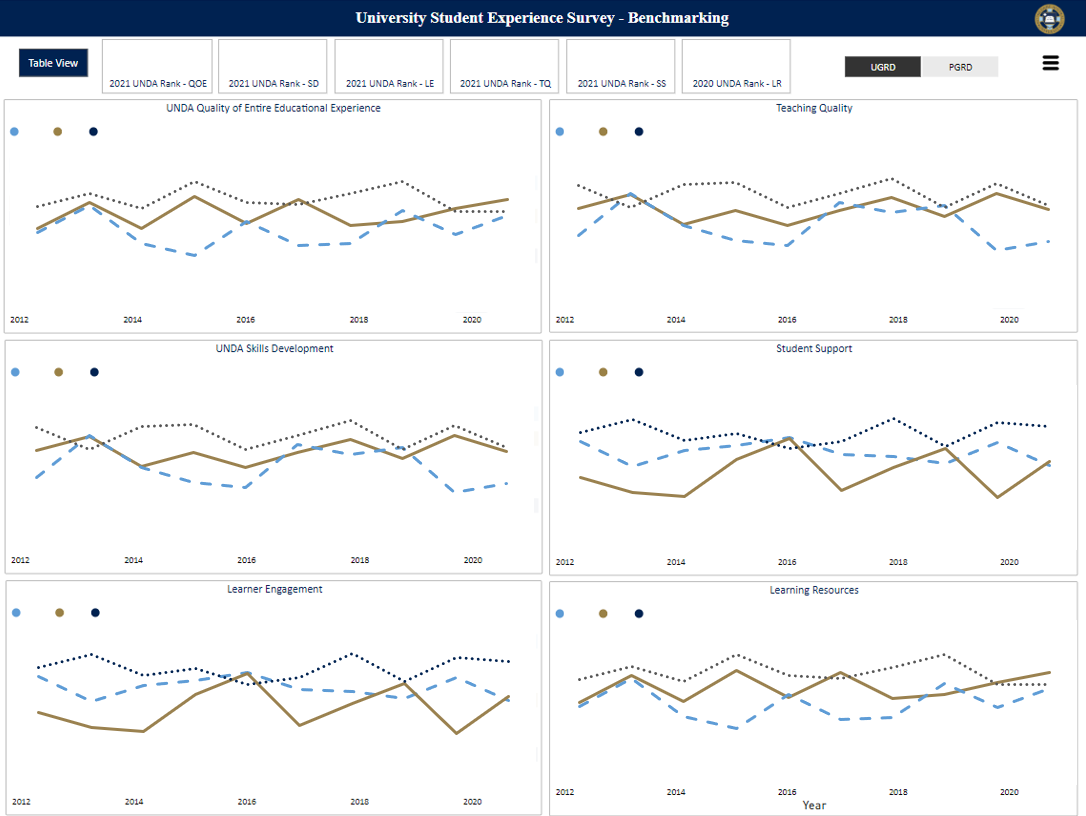
Task: Open the 2021 UNDA Rank - SD card
Action: tap(273, 66)
